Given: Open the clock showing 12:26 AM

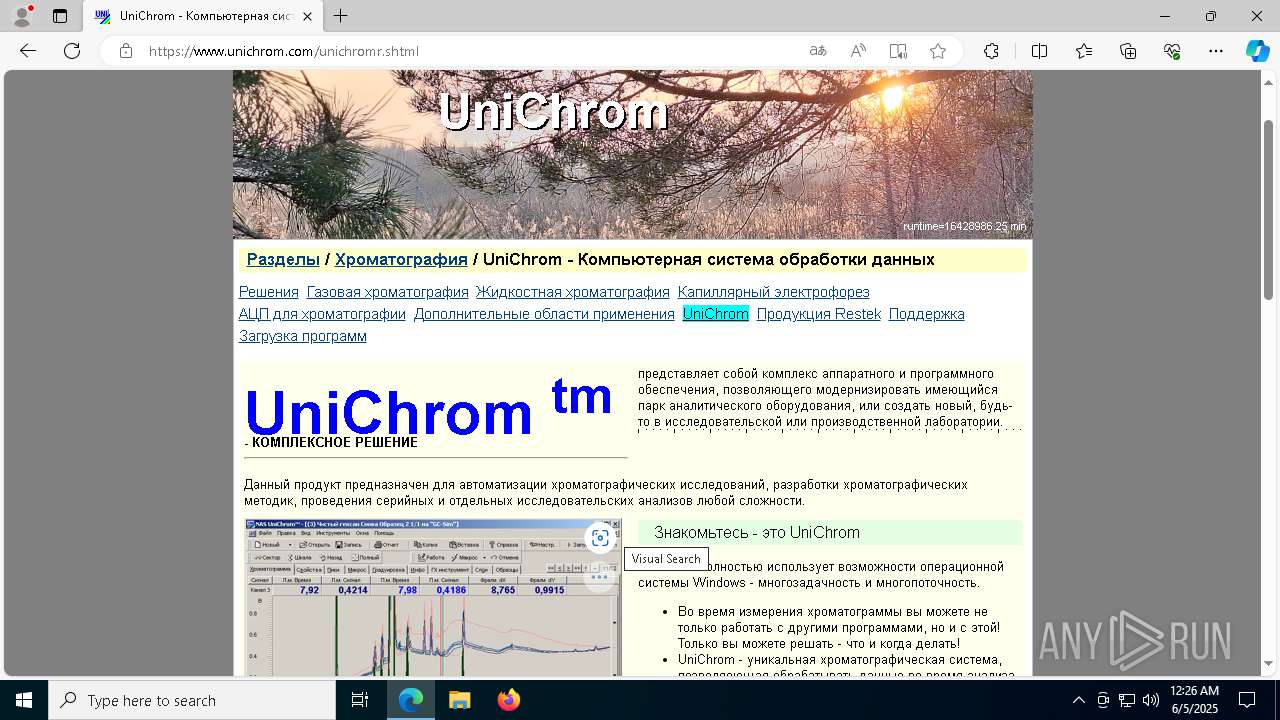Looking at the screenshot, I should (1194, 700).
